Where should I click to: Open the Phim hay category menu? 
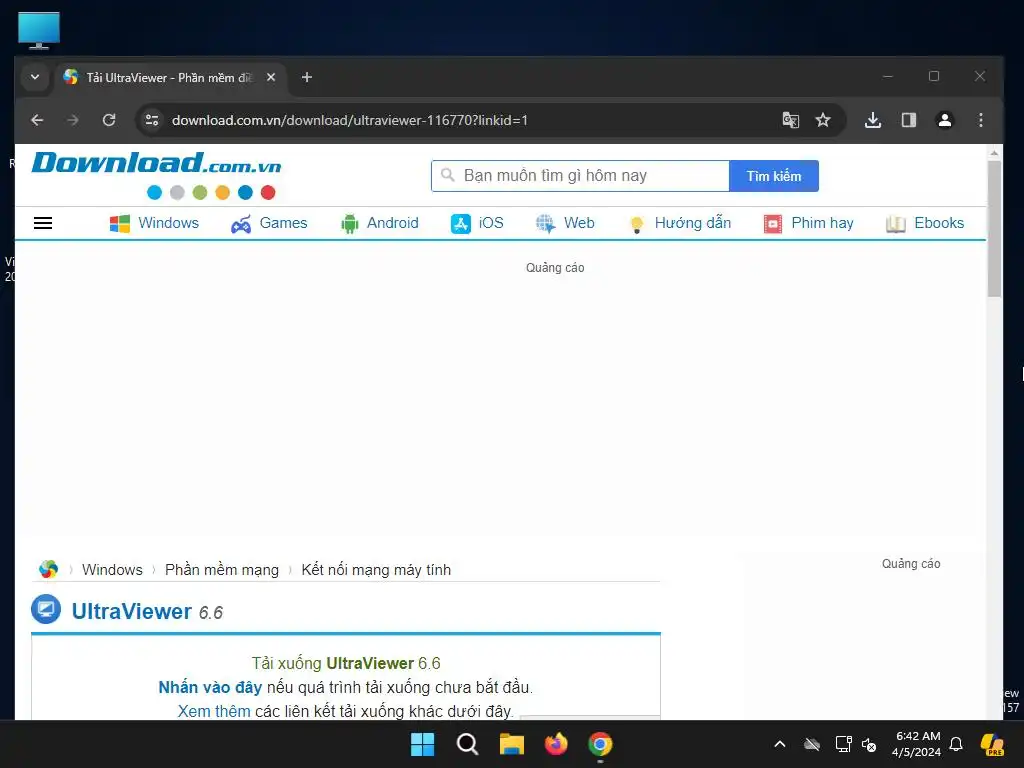808,223
